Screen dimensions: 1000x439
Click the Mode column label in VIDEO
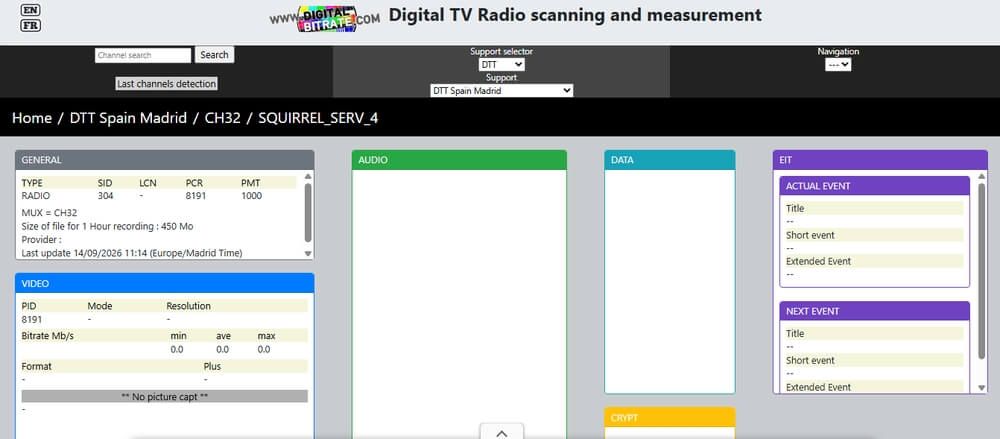click(99, 306)
